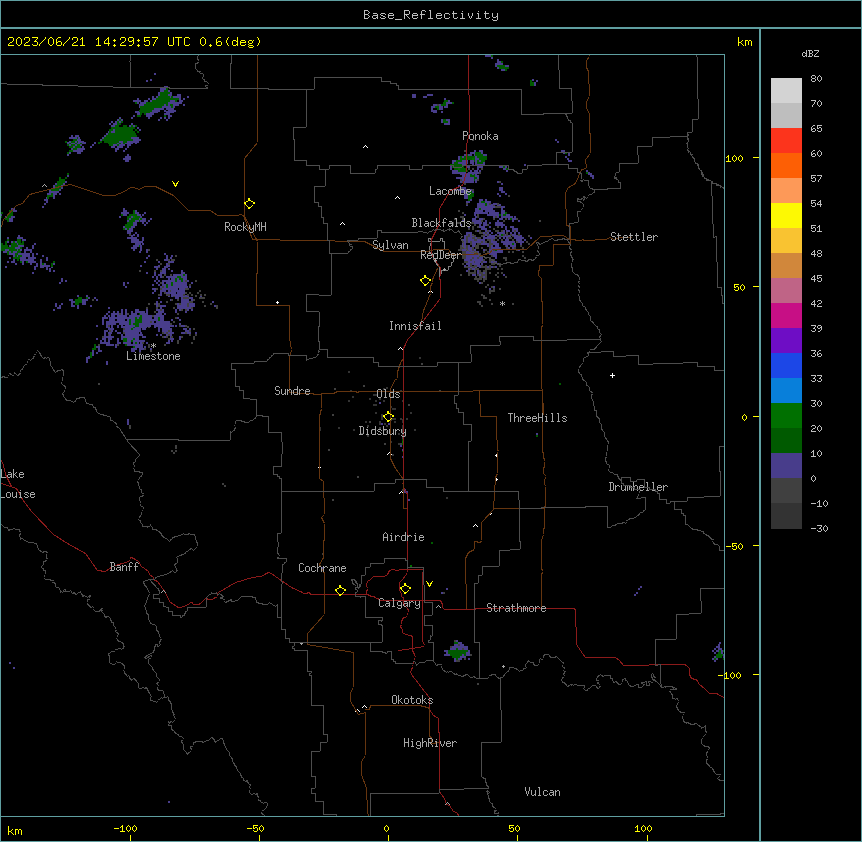862x842 pixels.
Task: Click the Vulcan label
Action: click(542, 792)
